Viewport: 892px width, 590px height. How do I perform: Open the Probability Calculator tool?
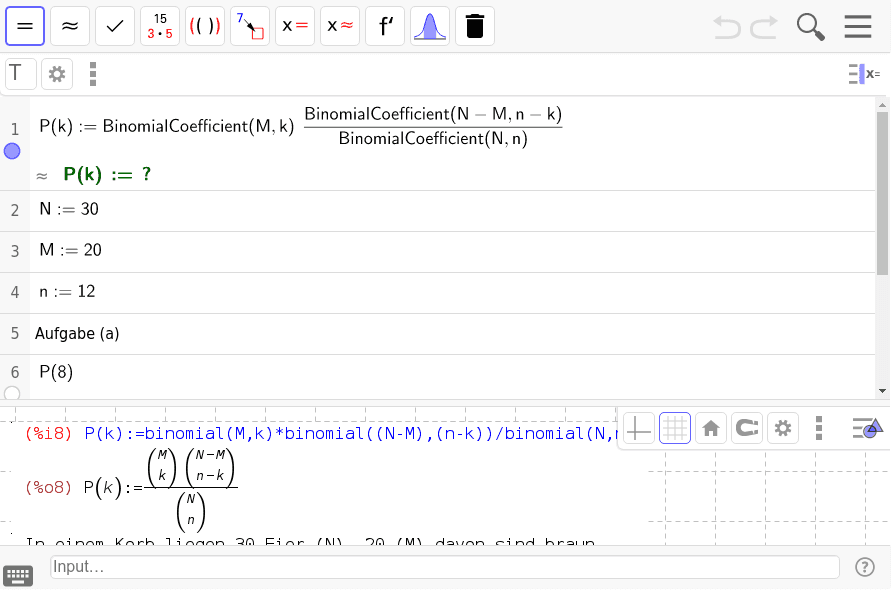tap(430, 26)
